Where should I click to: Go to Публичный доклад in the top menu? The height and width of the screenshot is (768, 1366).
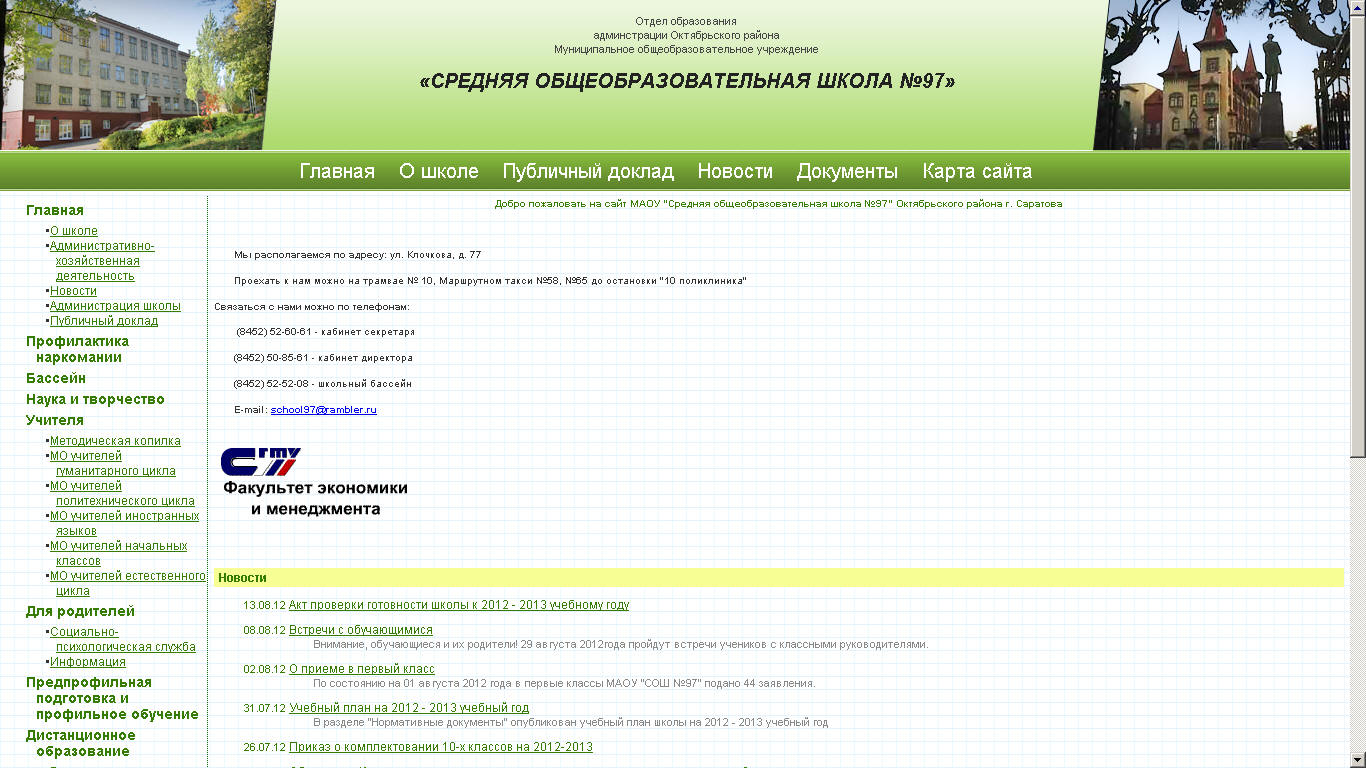(x=588, y=171)
